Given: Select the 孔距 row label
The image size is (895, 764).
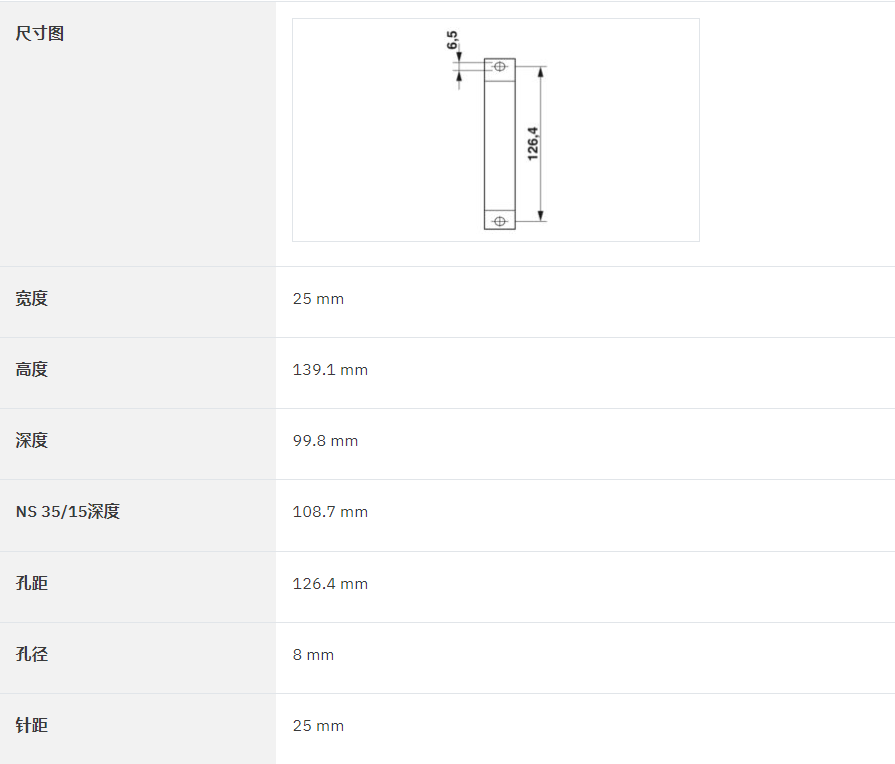Looking at the screenshot, I should pos(31,583).
